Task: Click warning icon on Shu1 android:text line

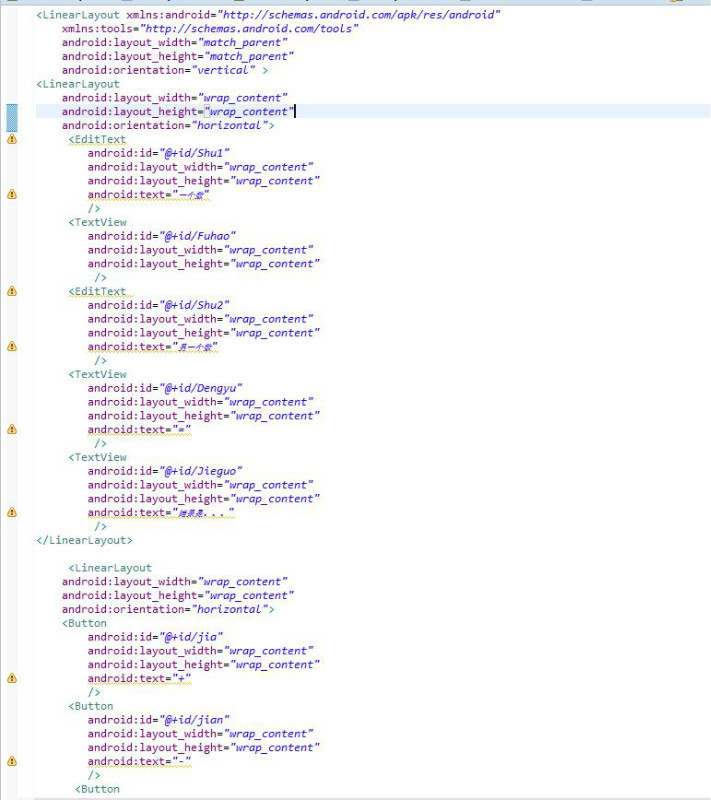Action: pos(12,195)
